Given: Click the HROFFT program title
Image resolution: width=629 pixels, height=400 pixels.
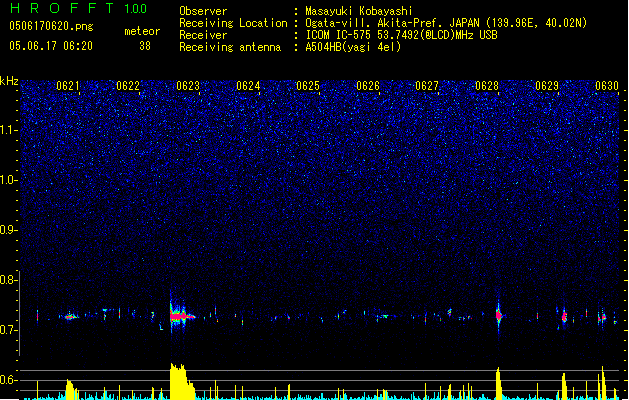Looking at the screenshot, I should [62, 8].
